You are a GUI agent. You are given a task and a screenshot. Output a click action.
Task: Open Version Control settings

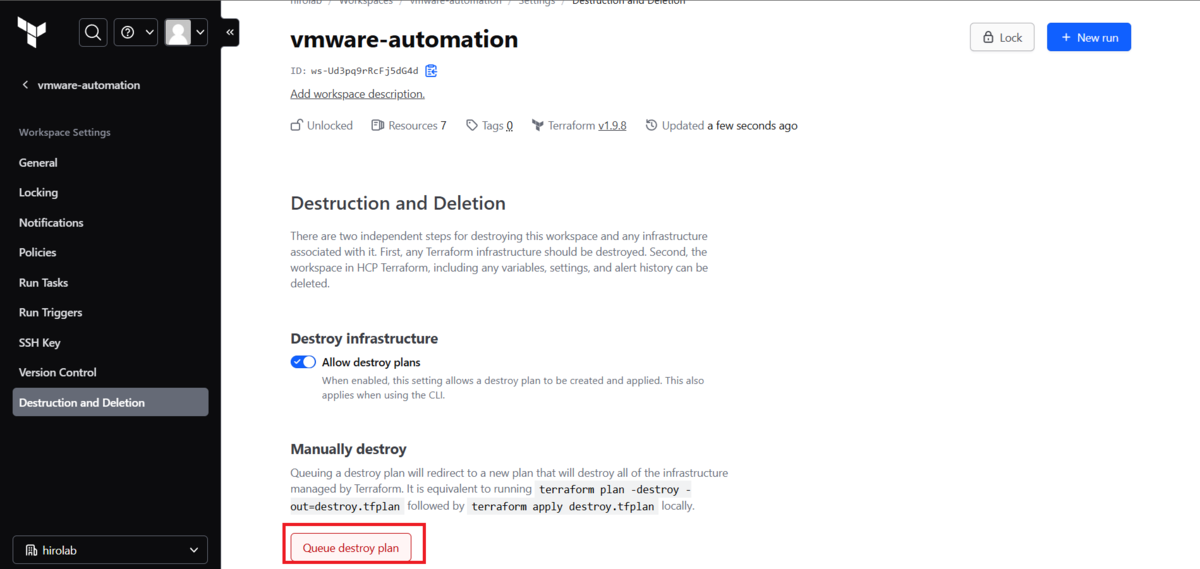pyautogui.click(x=58, y=373)
